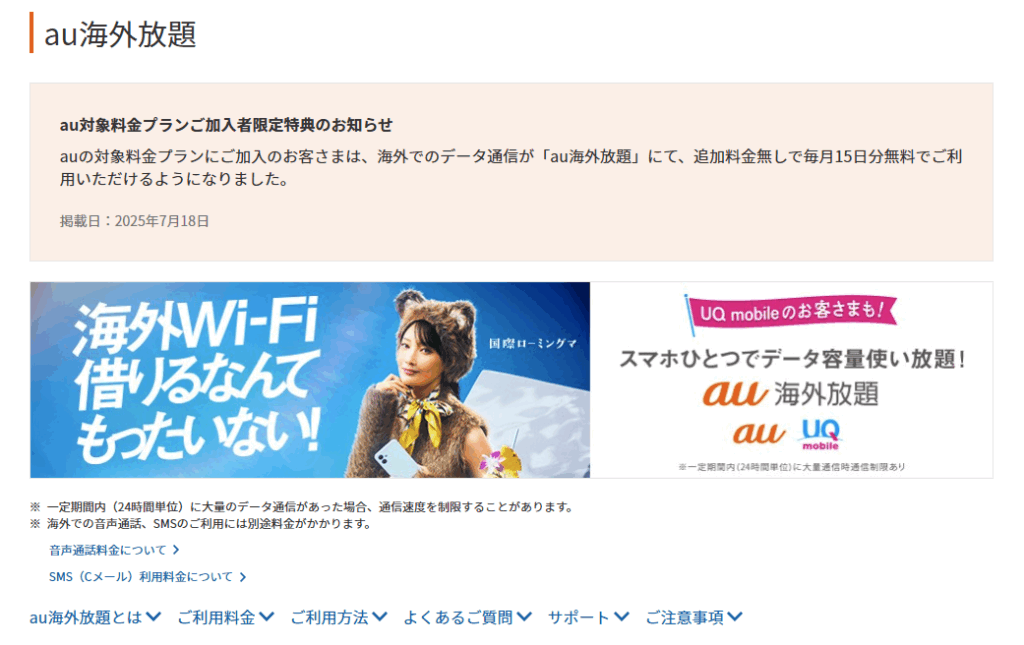Click the UQ mobileのお客さまも pink ribbon

(x=791, y=313)
